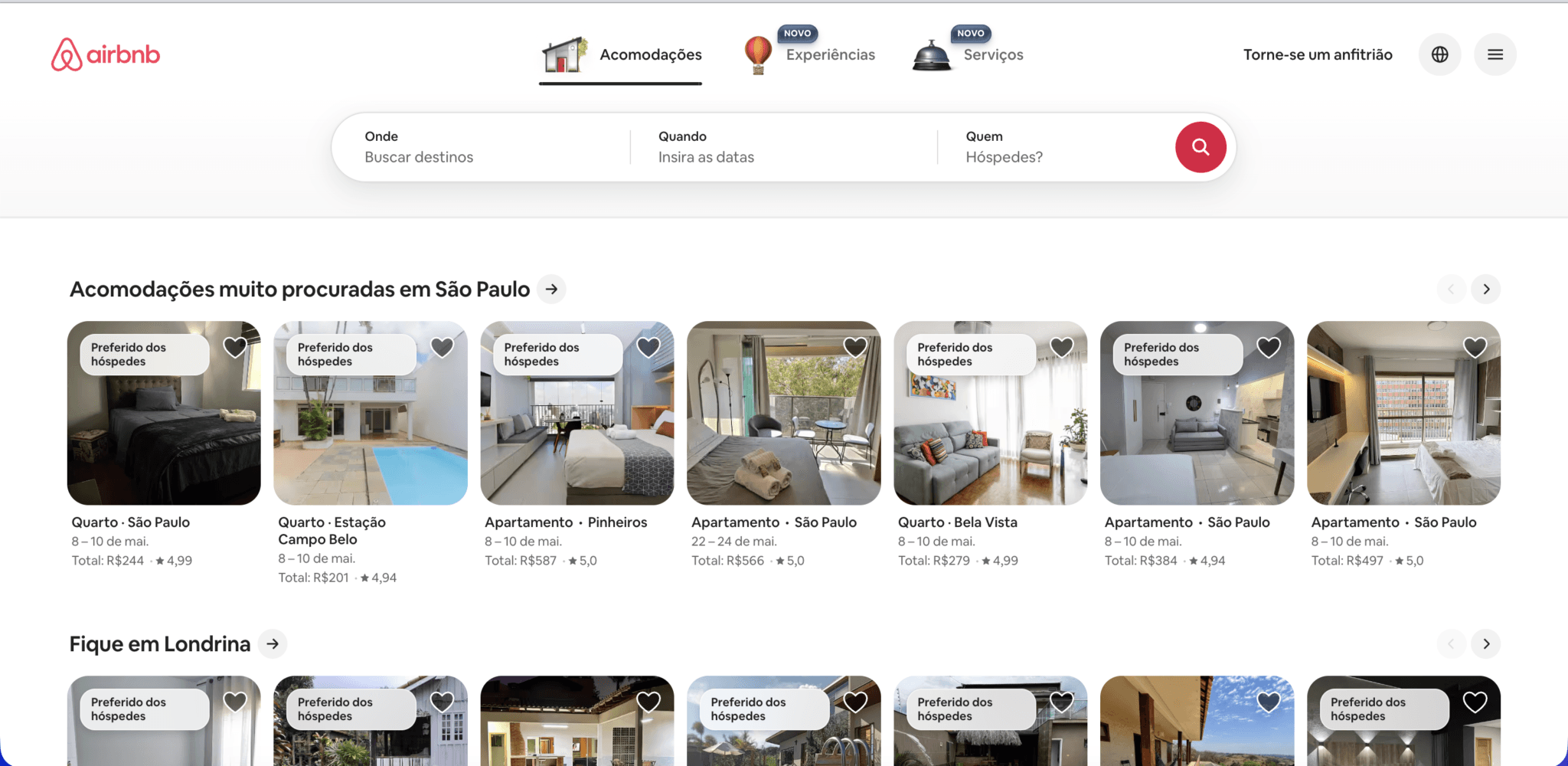Show next Londrina listings with right chevron
This screenshot has height=766, width=1568.
[x=1486, y=643]
